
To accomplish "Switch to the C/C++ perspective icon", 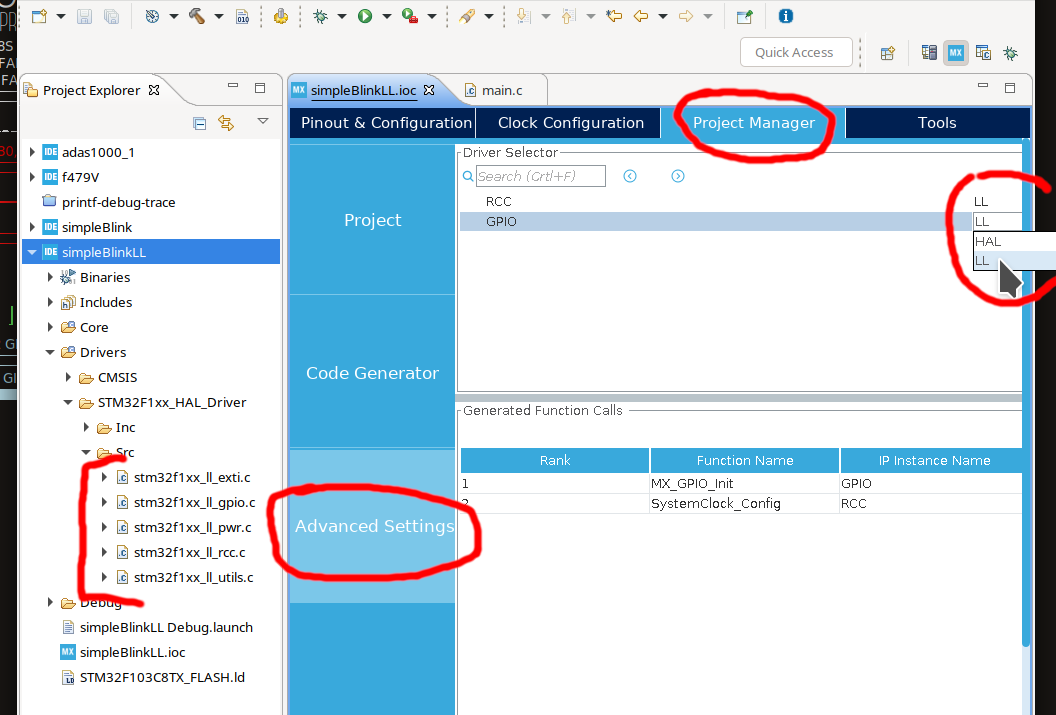I will [983, 53].
